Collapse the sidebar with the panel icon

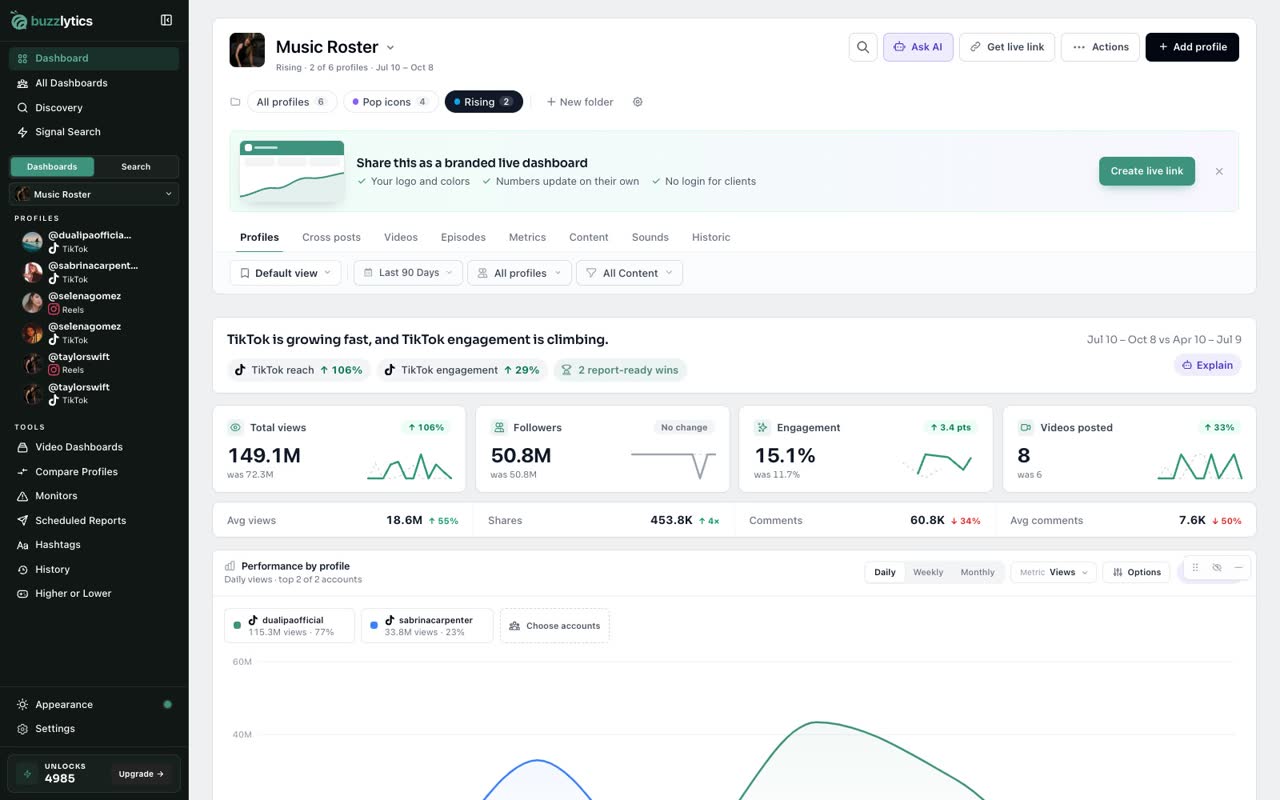point(166,20)
